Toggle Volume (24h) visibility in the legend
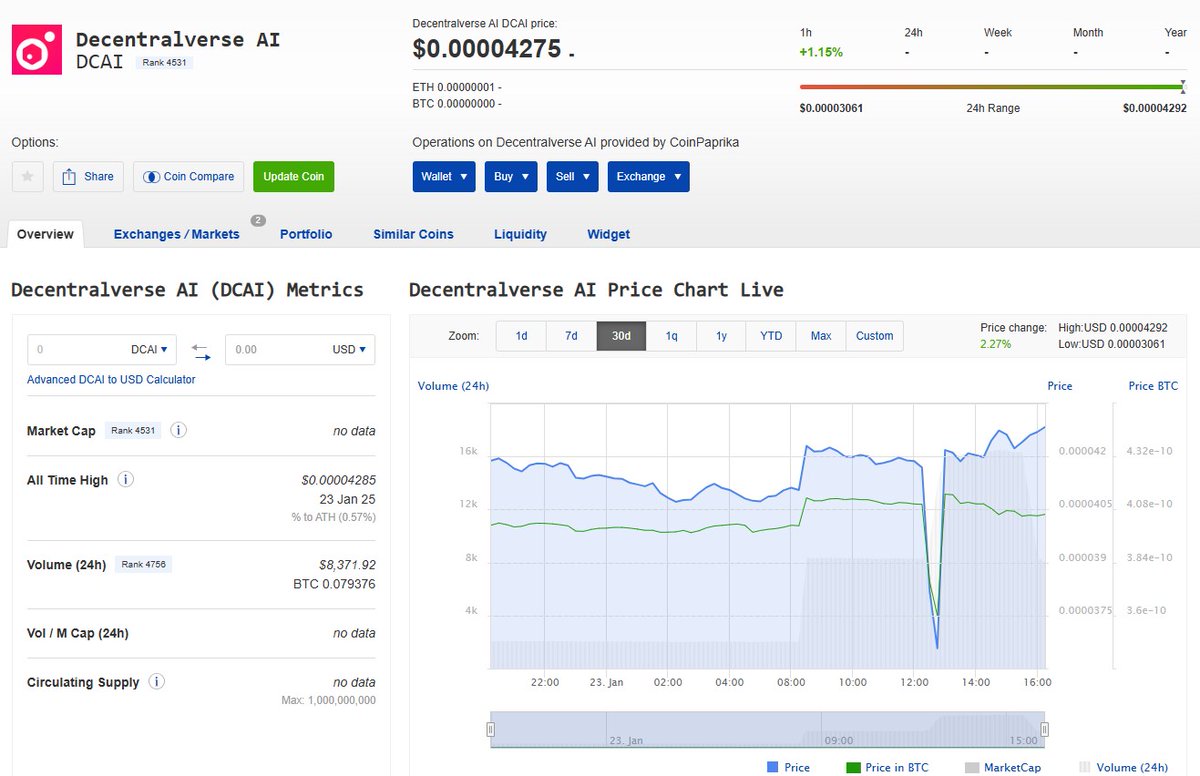Screen dimensions: 1200x776 1135,767
